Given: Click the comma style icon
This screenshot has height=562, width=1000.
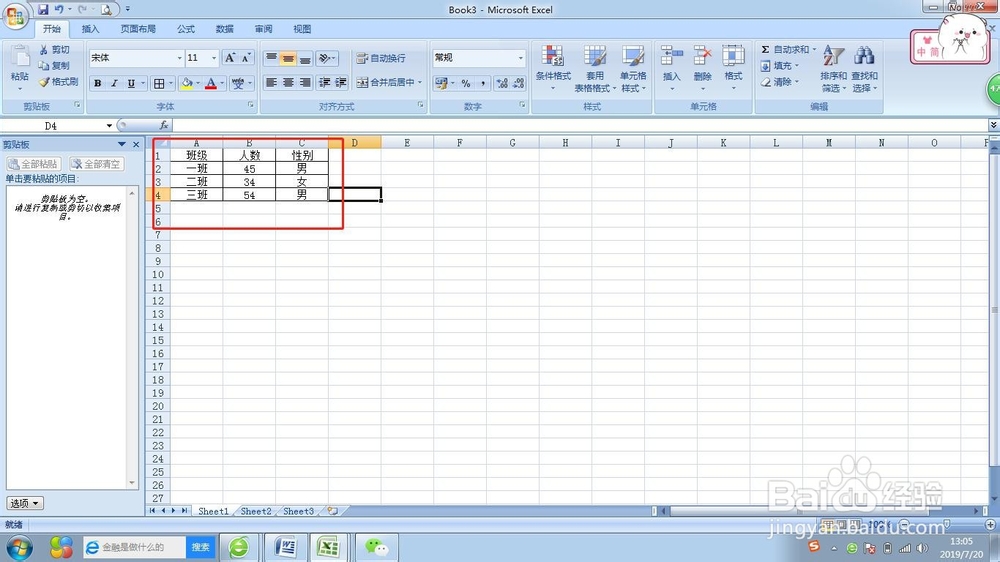Looking at the screenshot, I should [483, 83].
